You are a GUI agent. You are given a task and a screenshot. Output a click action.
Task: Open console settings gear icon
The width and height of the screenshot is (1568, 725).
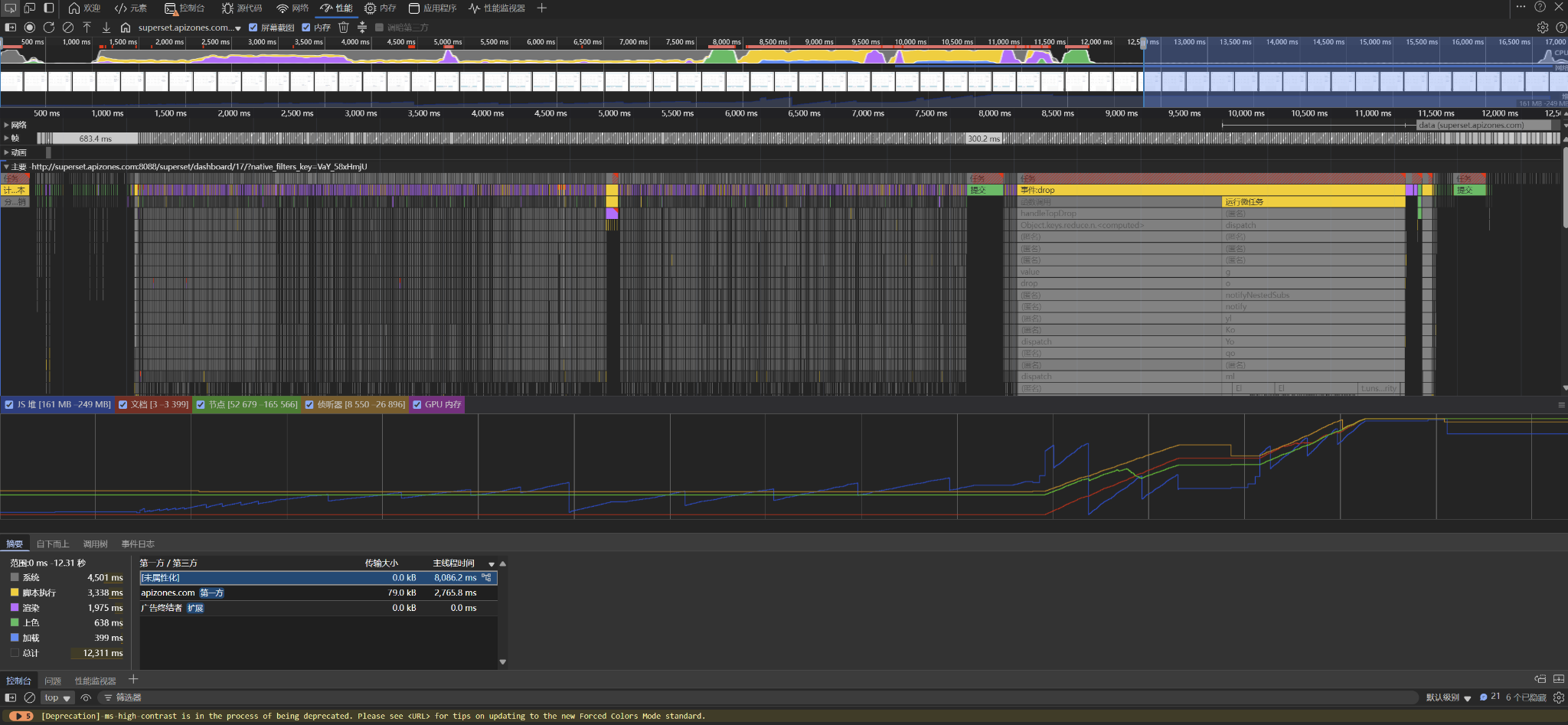1558,697
